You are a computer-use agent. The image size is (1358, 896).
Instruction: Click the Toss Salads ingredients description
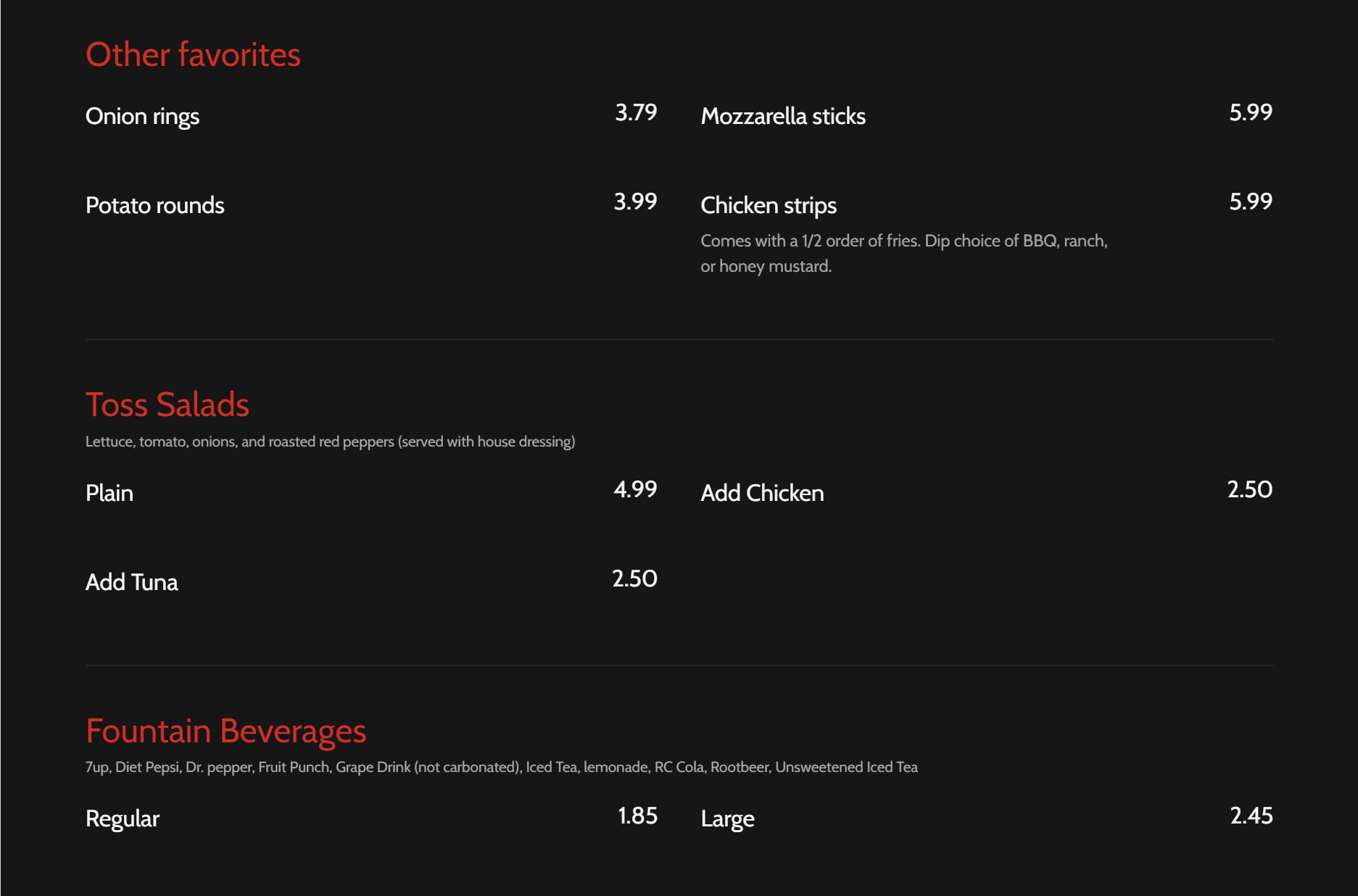coord(330,441)
